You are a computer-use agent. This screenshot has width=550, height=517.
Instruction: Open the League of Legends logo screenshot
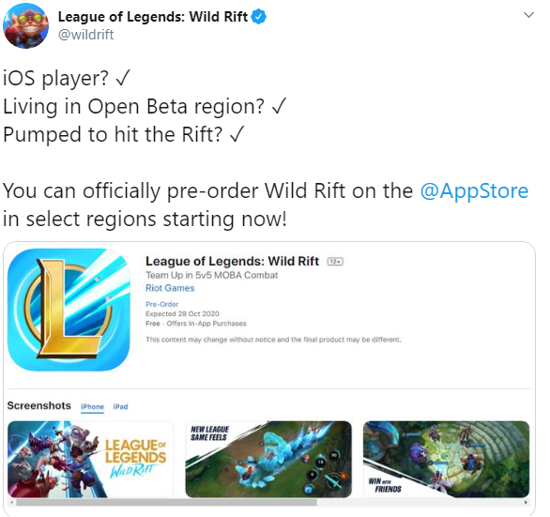coord(90,459)
